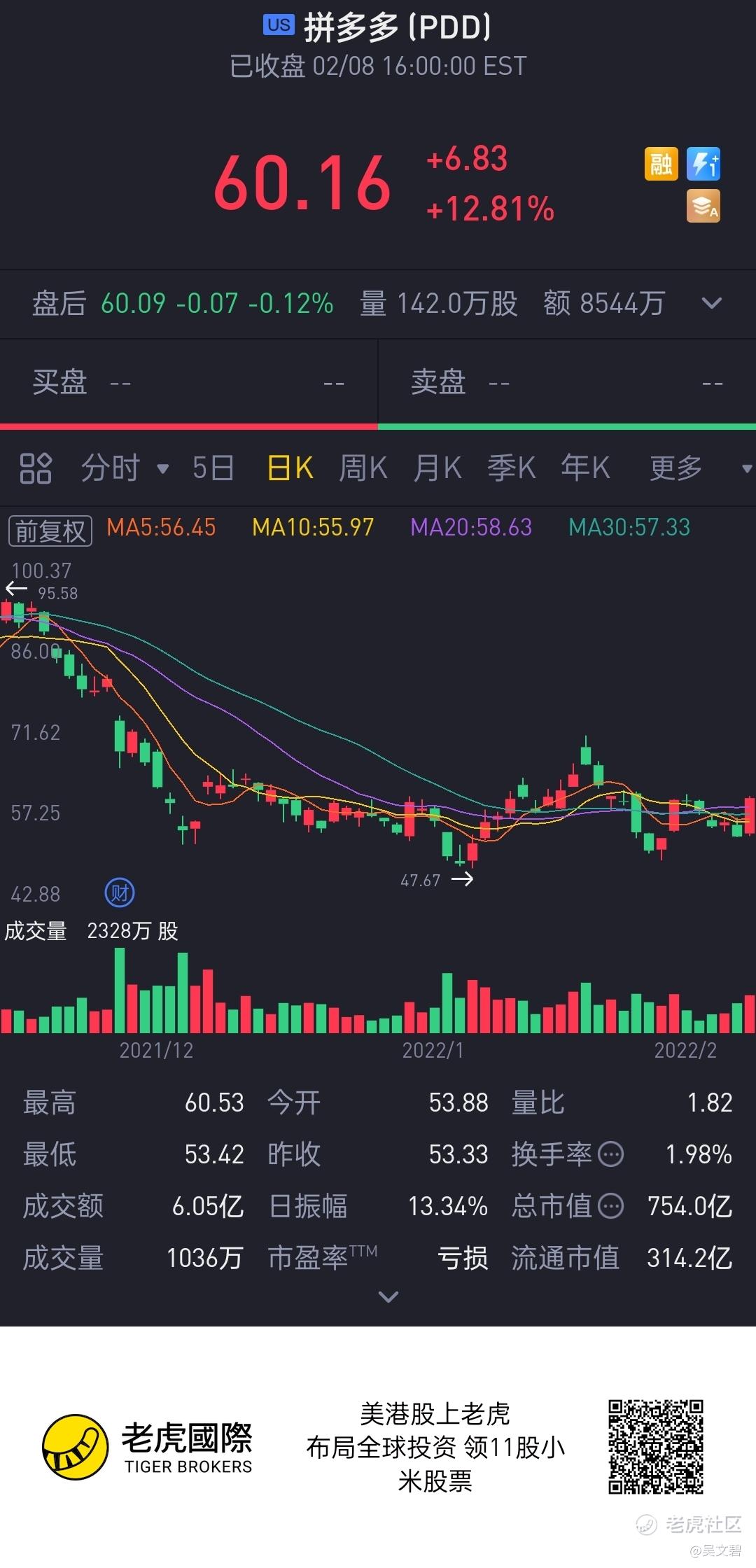The width and height of the screenshot is (756, 1568).
Task: Tap the orange stacked-layers A badge
Action: click(x=703, y=206)
